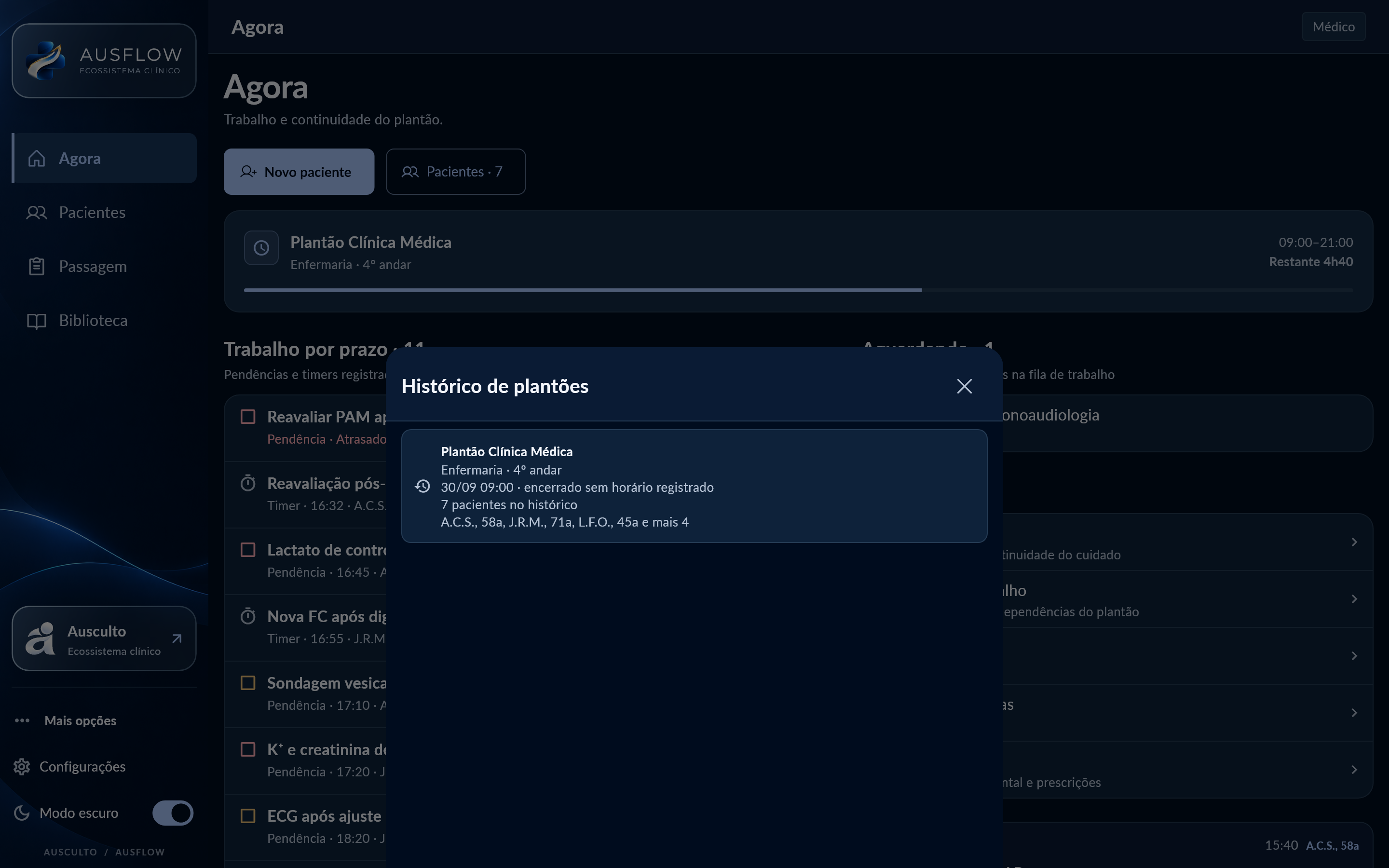Screen dimensions: 1389x868
Task: Check the K⁺ e creatinina checkbox
Action: coord(248,750)
